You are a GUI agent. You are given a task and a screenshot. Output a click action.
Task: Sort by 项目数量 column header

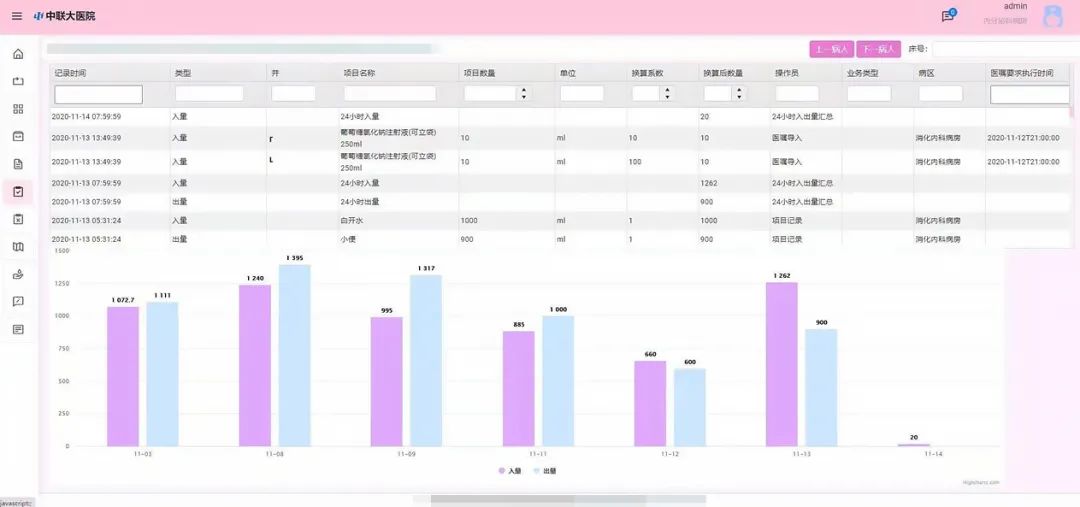pyautogui.click(x=507, y=73)
